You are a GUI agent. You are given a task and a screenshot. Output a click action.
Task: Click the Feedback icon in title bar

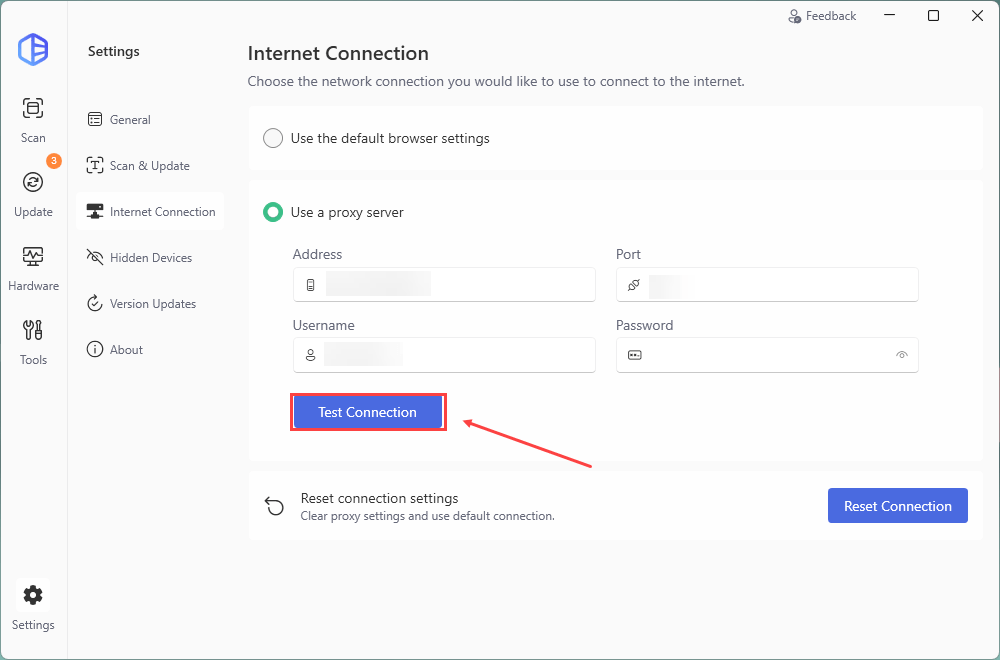tap(795, 16)
